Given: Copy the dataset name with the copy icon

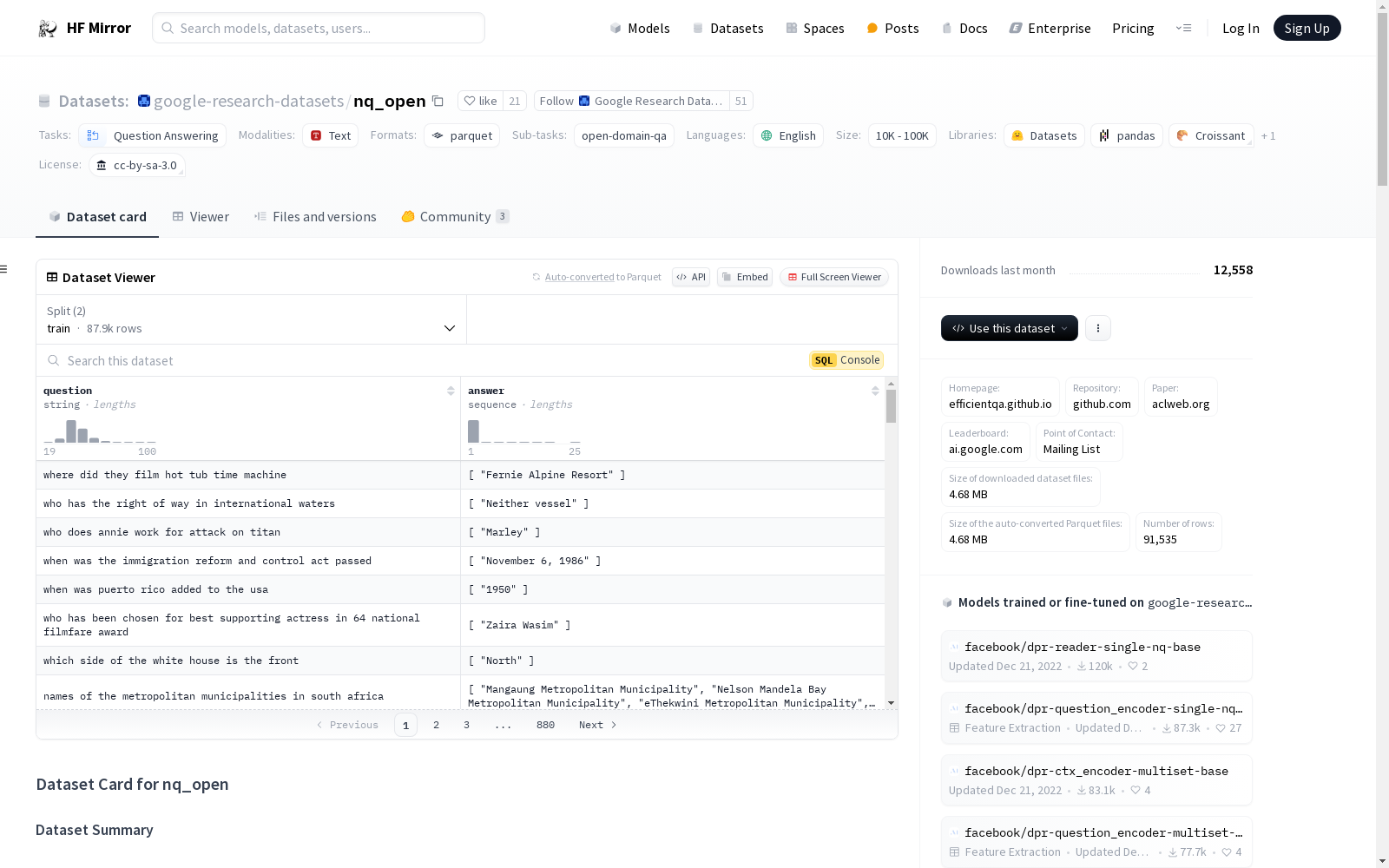Looking at the screenshot, I should click(x=438, y=101).
